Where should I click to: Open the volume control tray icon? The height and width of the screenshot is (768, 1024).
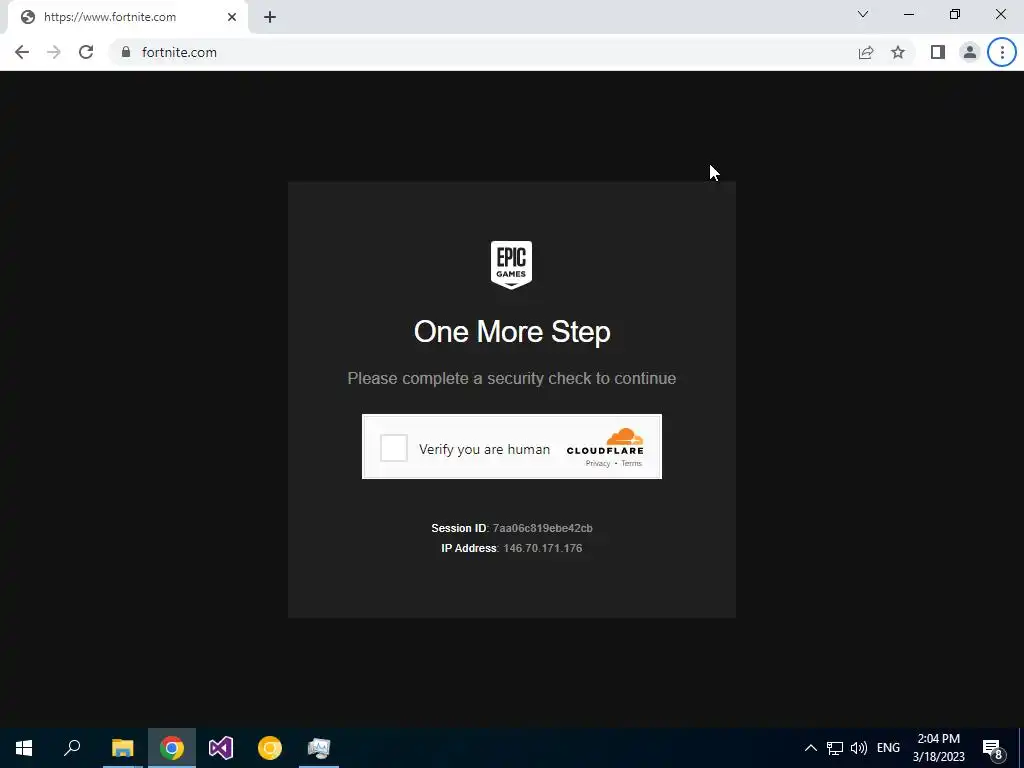click(859, 748)
